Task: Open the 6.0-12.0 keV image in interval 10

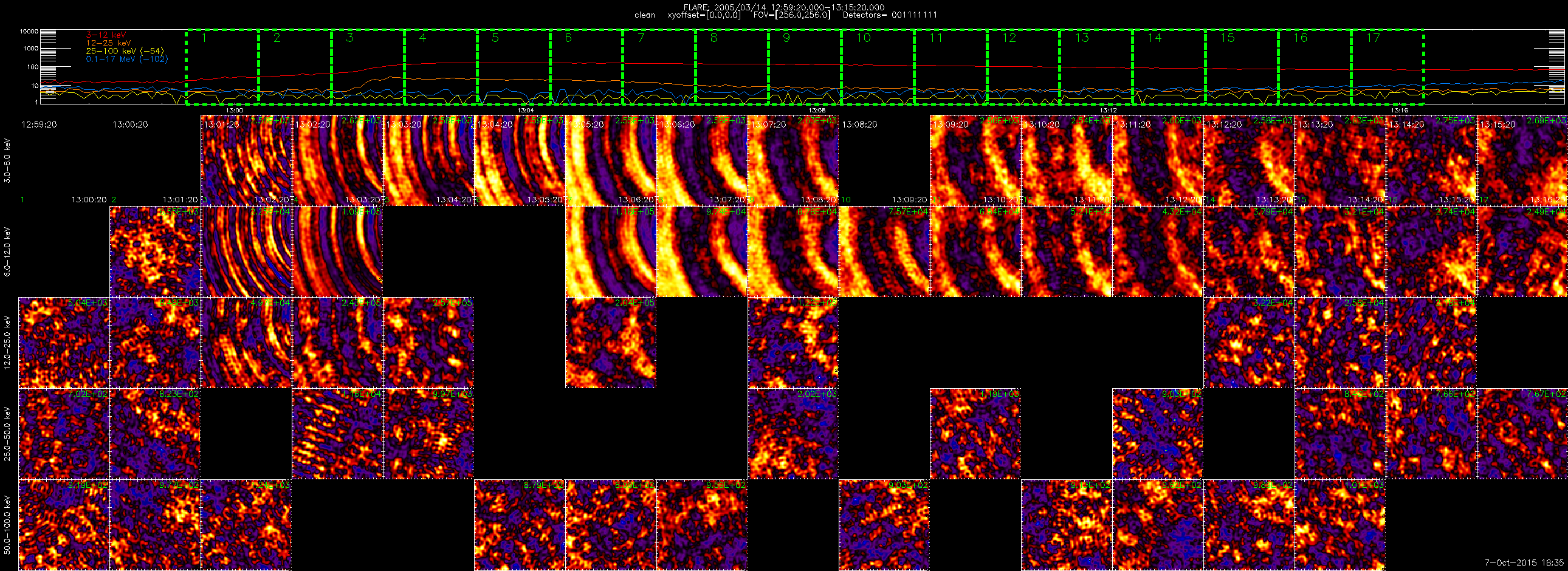Action: pos(884,251)
